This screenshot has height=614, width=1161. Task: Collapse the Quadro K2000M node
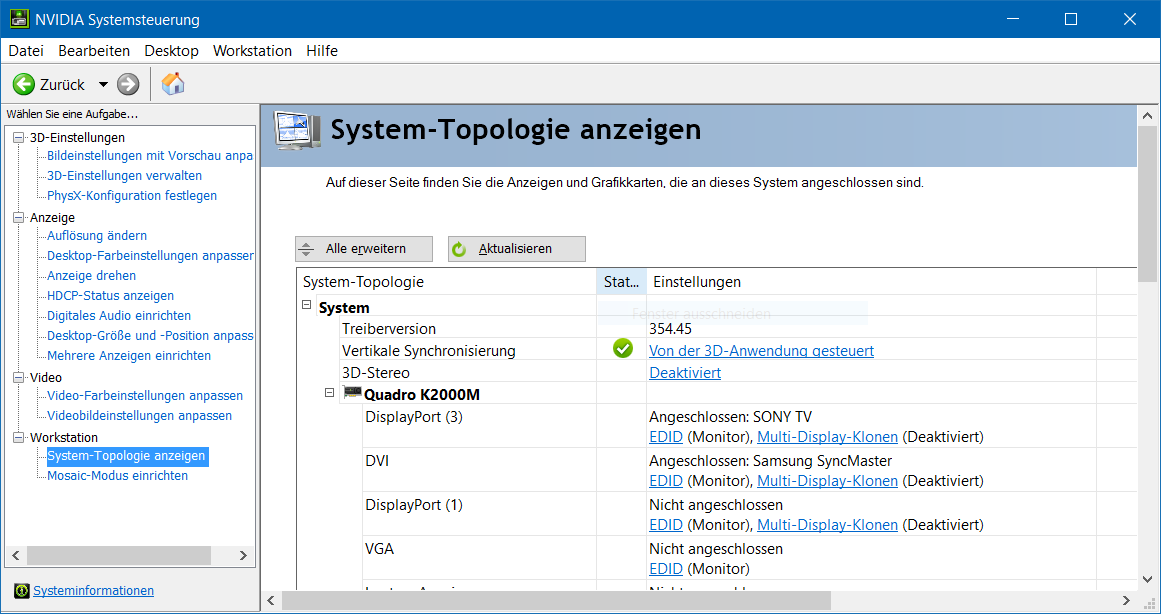[330, 393]
